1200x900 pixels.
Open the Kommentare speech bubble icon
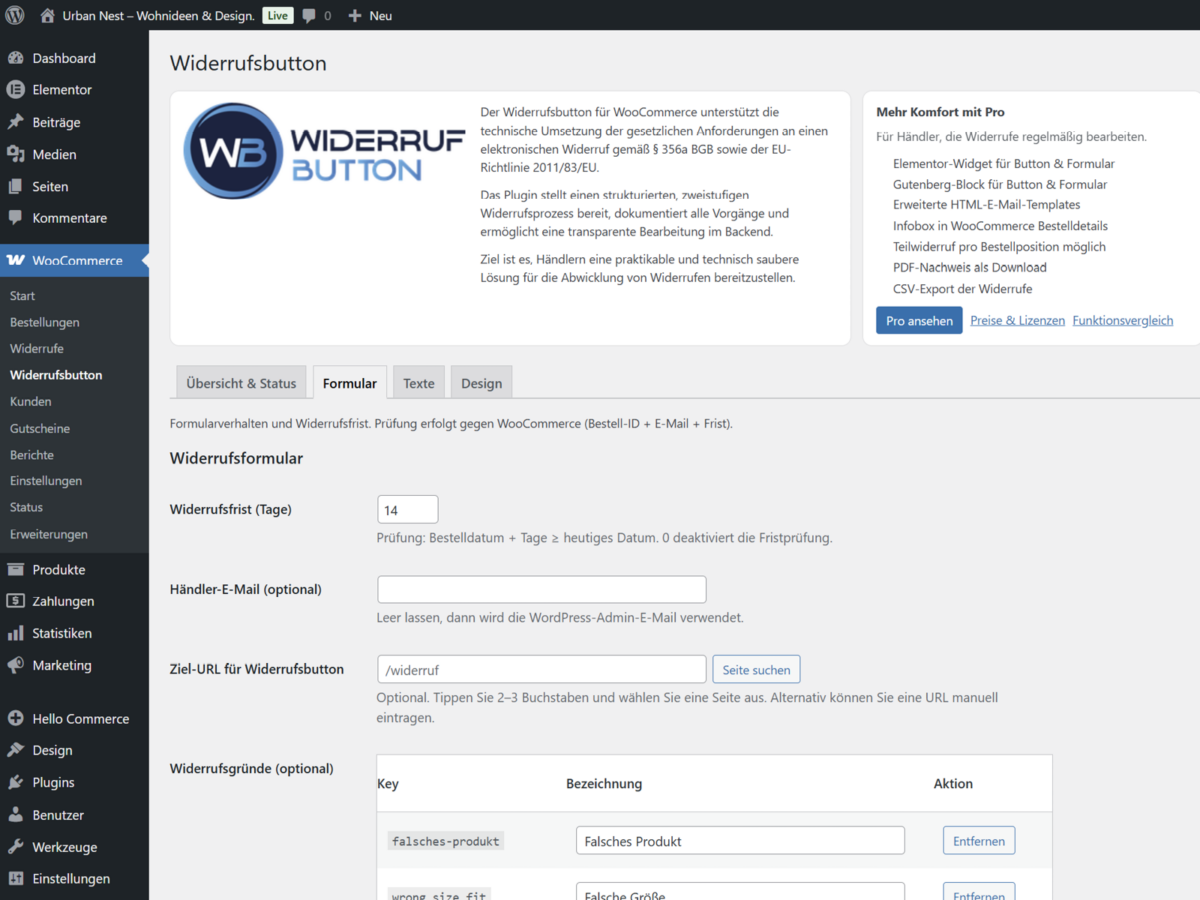16,218
